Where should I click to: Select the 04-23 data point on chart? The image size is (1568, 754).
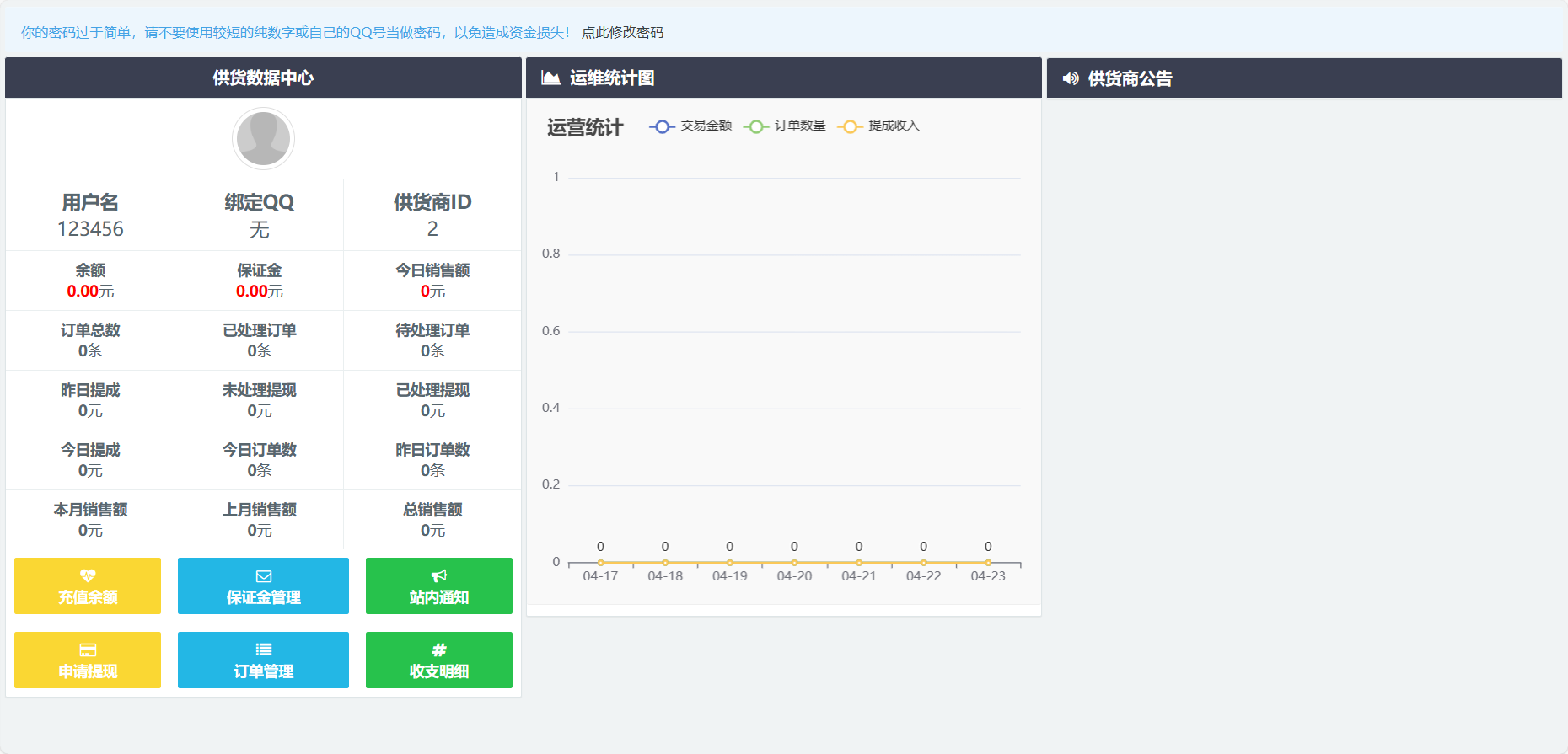[988, 562]
